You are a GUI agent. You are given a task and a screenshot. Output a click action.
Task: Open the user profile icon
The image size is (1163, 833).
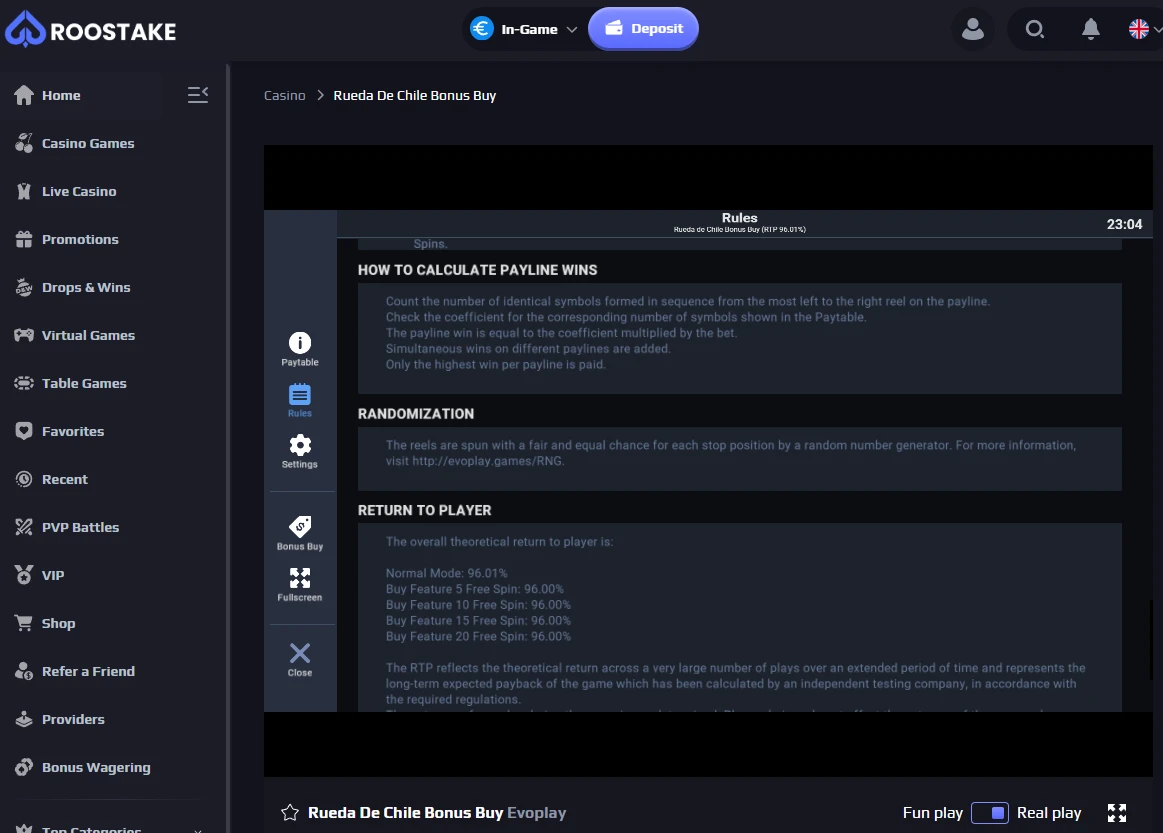pyautogui.click(x=972, y=29)
